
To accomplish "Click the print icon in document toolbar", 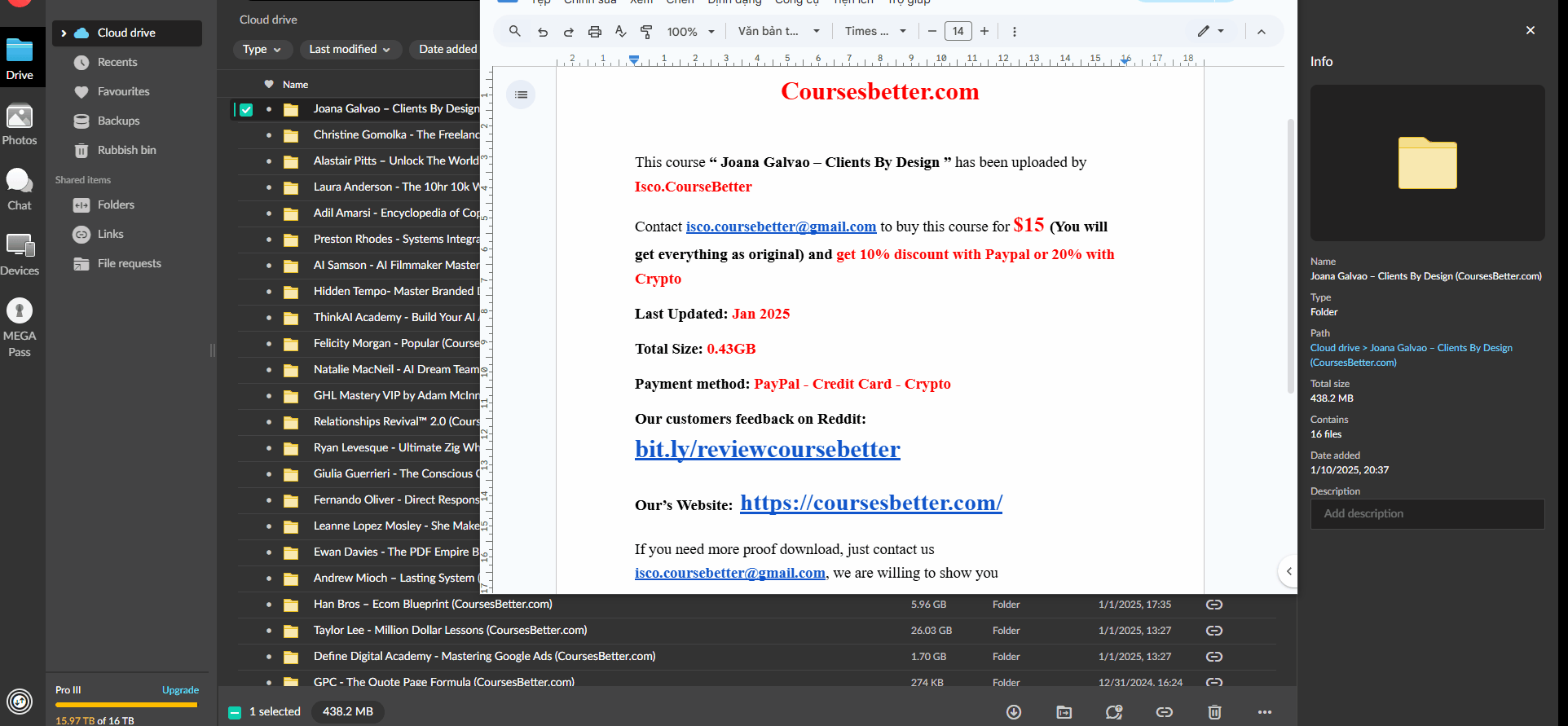I will click(595, 32).
